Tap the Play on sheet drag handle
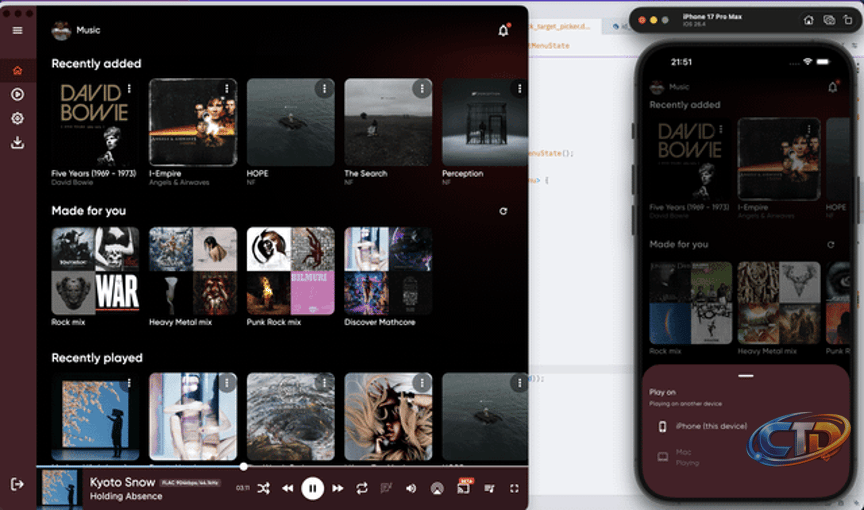 point(746,376)
